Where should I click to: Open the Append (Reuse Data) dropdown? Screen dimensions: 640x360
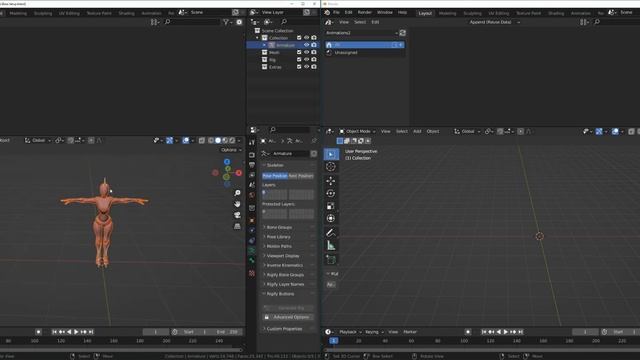[x=494, y=22]
